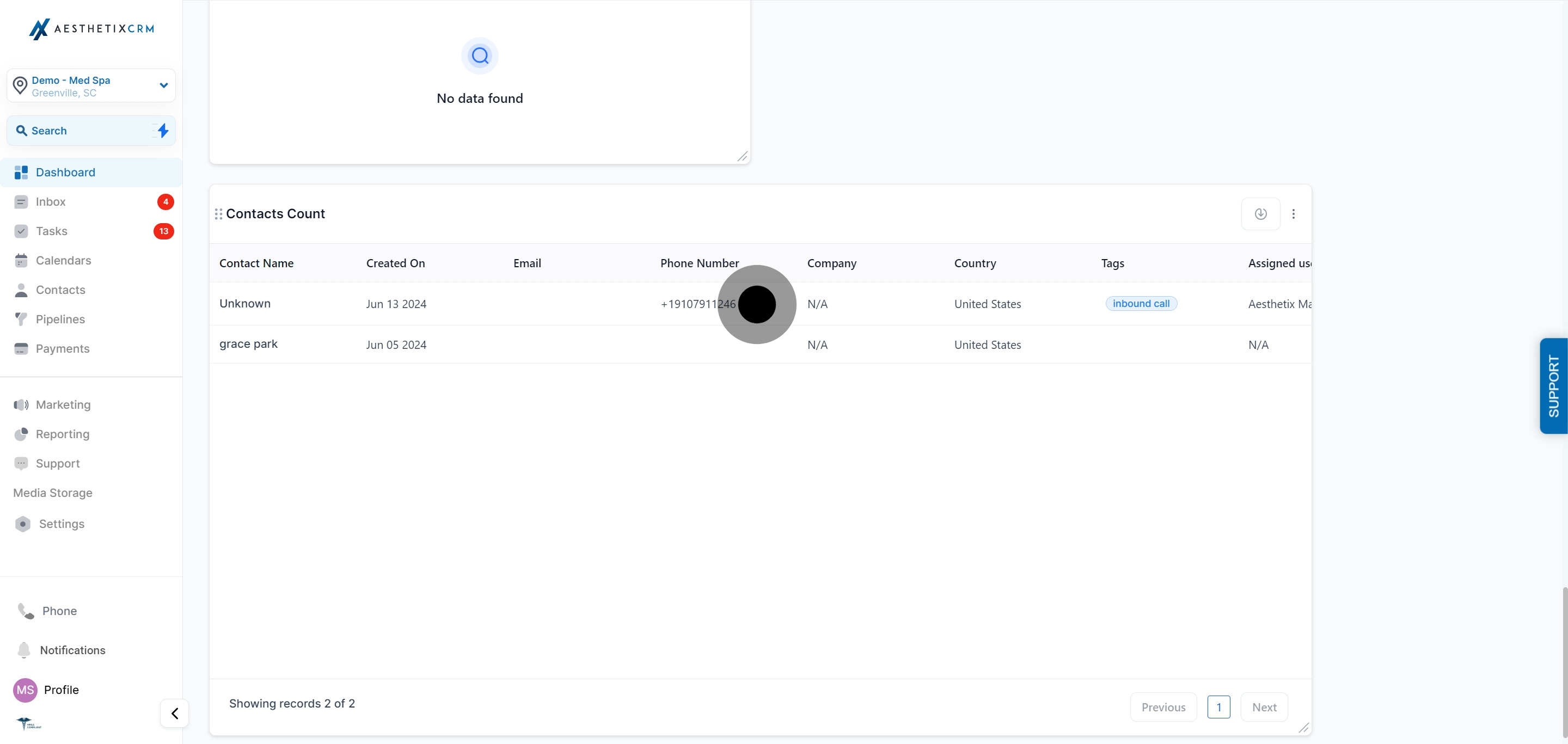
Task: Collapse the sidebar with the chevron arrow
Action: tap(175, 713)
